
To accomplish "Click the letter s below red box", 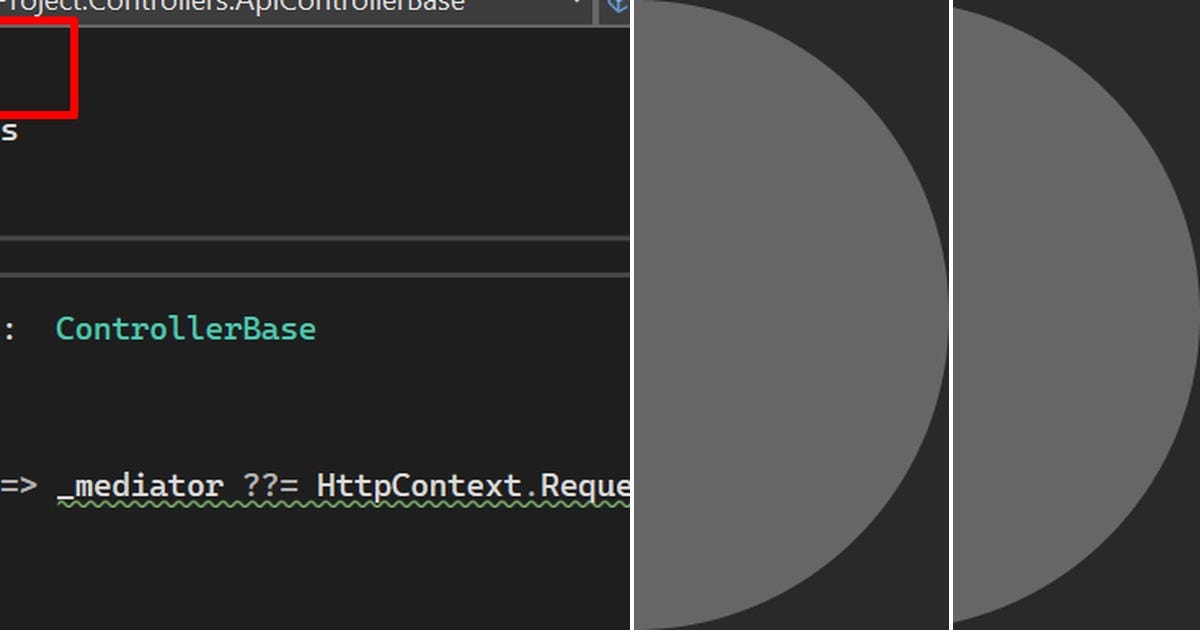I will [x=8, y=132].
